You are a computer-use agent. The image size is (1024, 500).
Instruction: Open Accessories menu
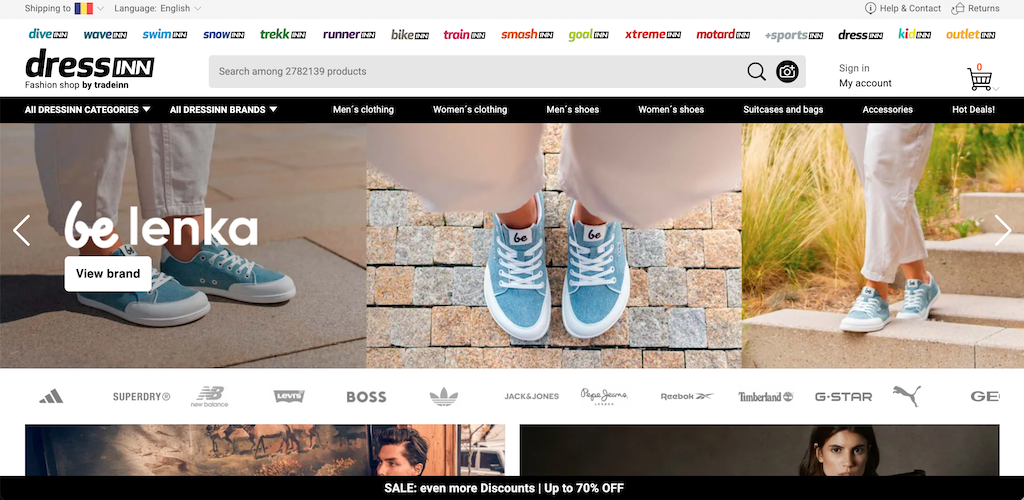tap(888, 110)
